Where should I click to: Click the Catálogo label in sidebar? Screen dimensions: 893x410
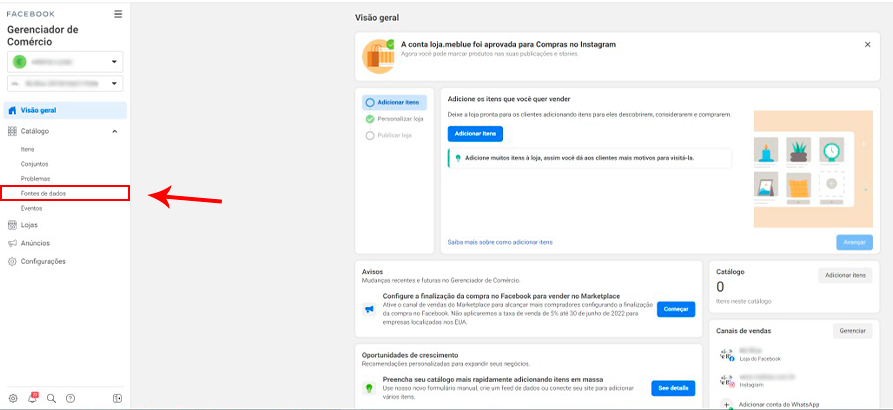(x=35, y=131)
